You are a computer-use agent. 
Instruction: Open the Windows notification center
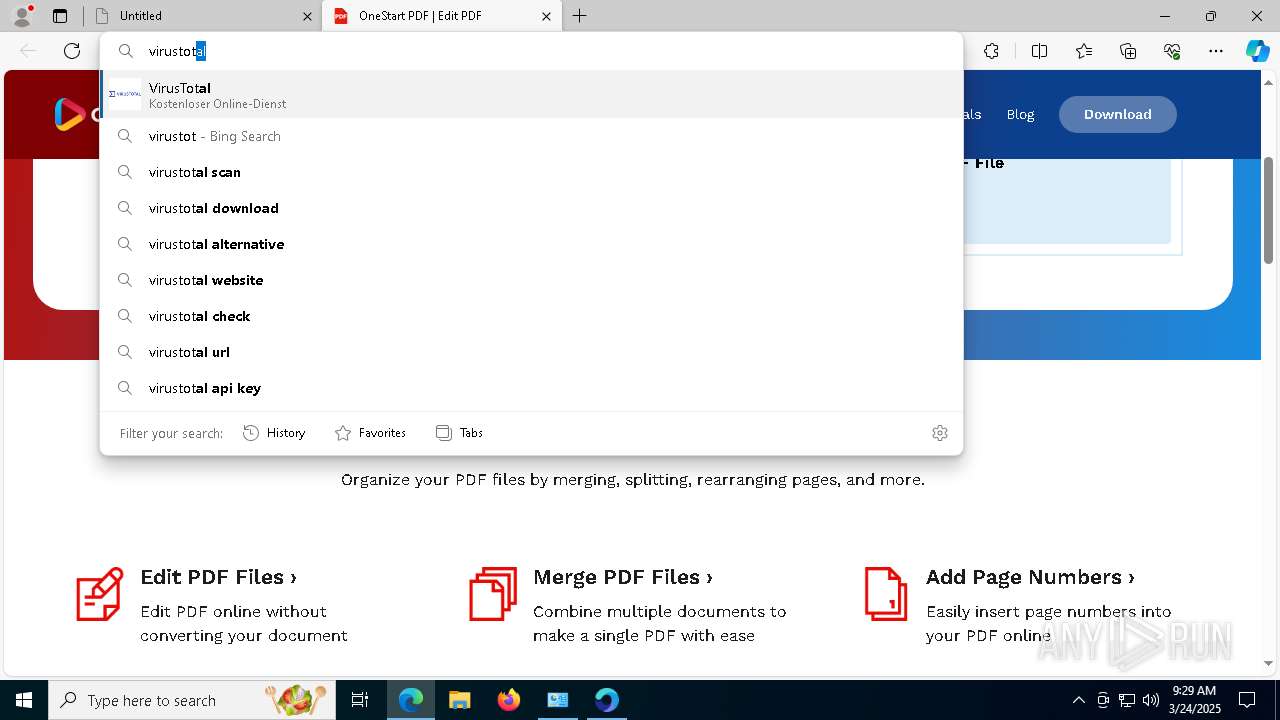[x=1247, y=700]
